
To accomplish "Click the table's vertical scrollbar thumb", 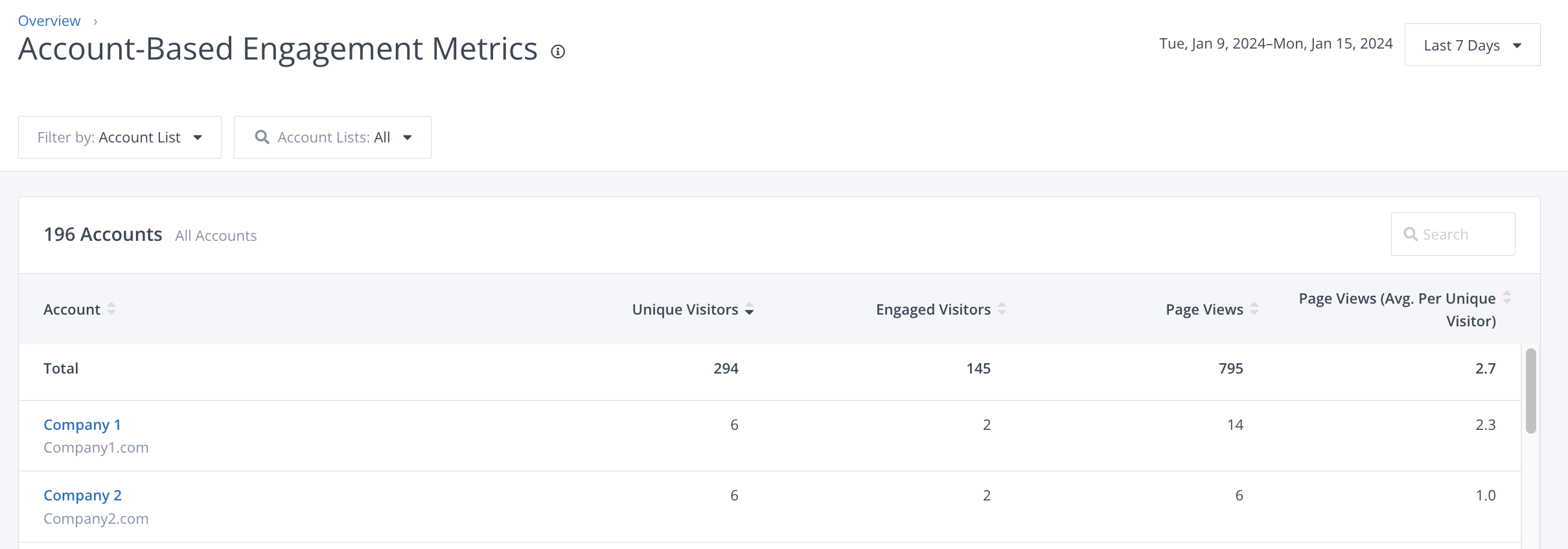I will (x=1531, y=391).
